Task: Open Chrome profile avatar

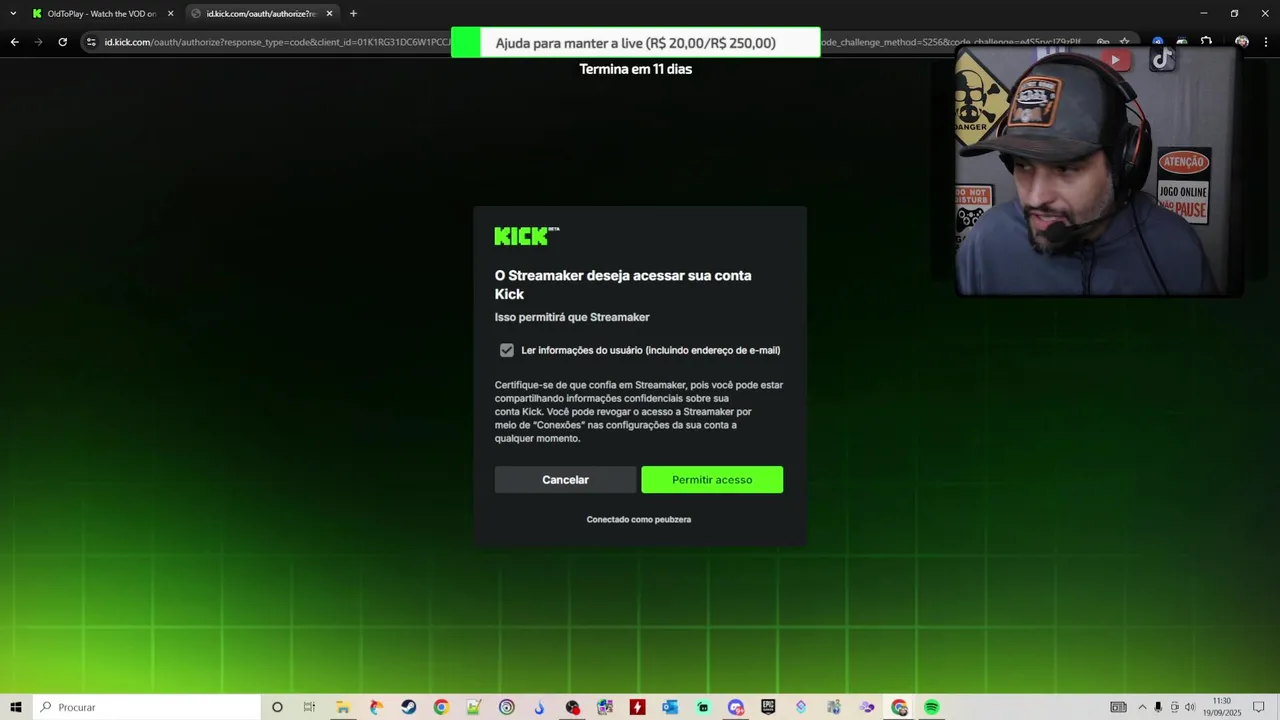Action: pyautogui.click(x=1242, y=42)
